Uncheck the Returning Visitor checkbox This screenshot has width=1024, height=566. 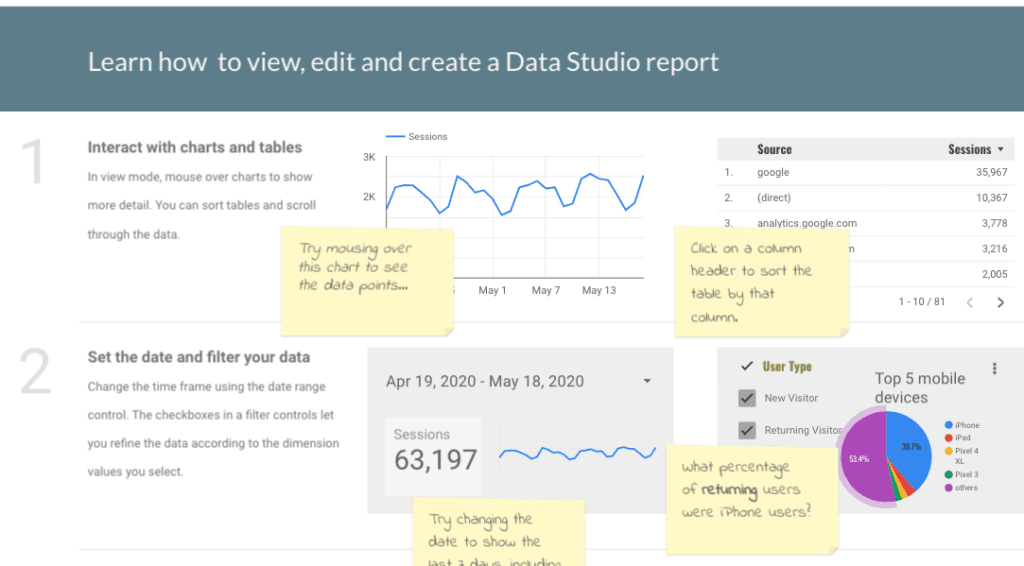[x=746, y=430]
